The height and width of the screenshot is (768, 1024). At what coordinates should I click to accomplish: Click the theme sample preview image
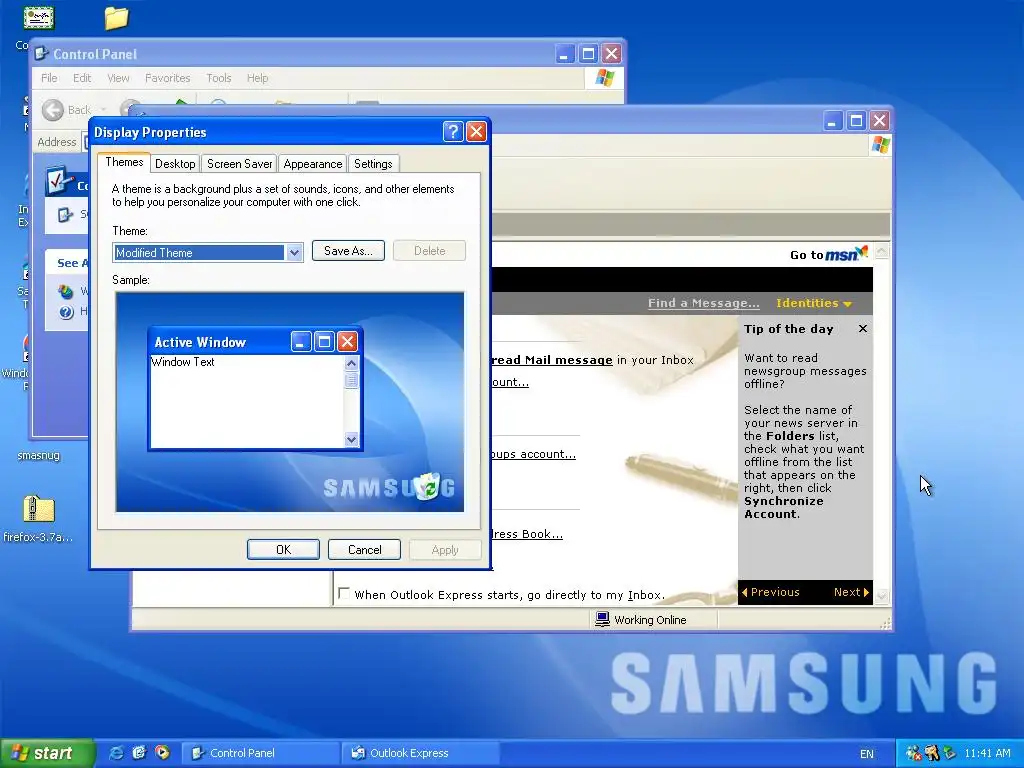pyautogui.click(x=290, y=402)
